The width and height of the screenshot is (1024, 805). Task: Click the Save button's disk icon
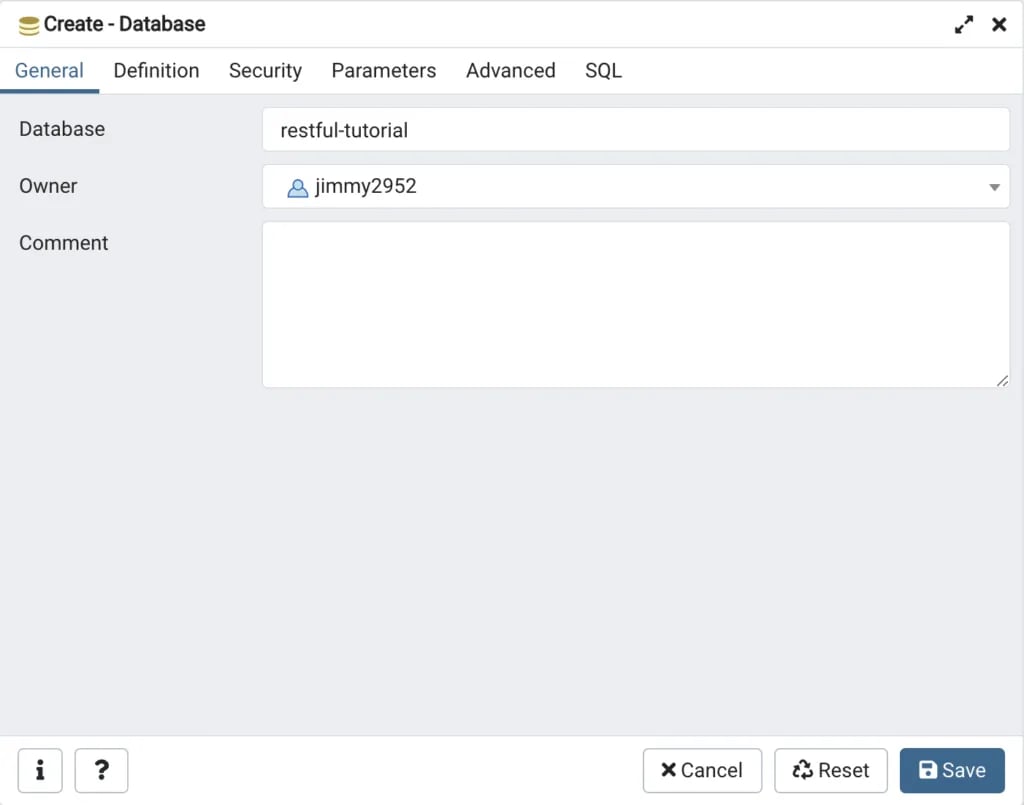coord(929,770)
